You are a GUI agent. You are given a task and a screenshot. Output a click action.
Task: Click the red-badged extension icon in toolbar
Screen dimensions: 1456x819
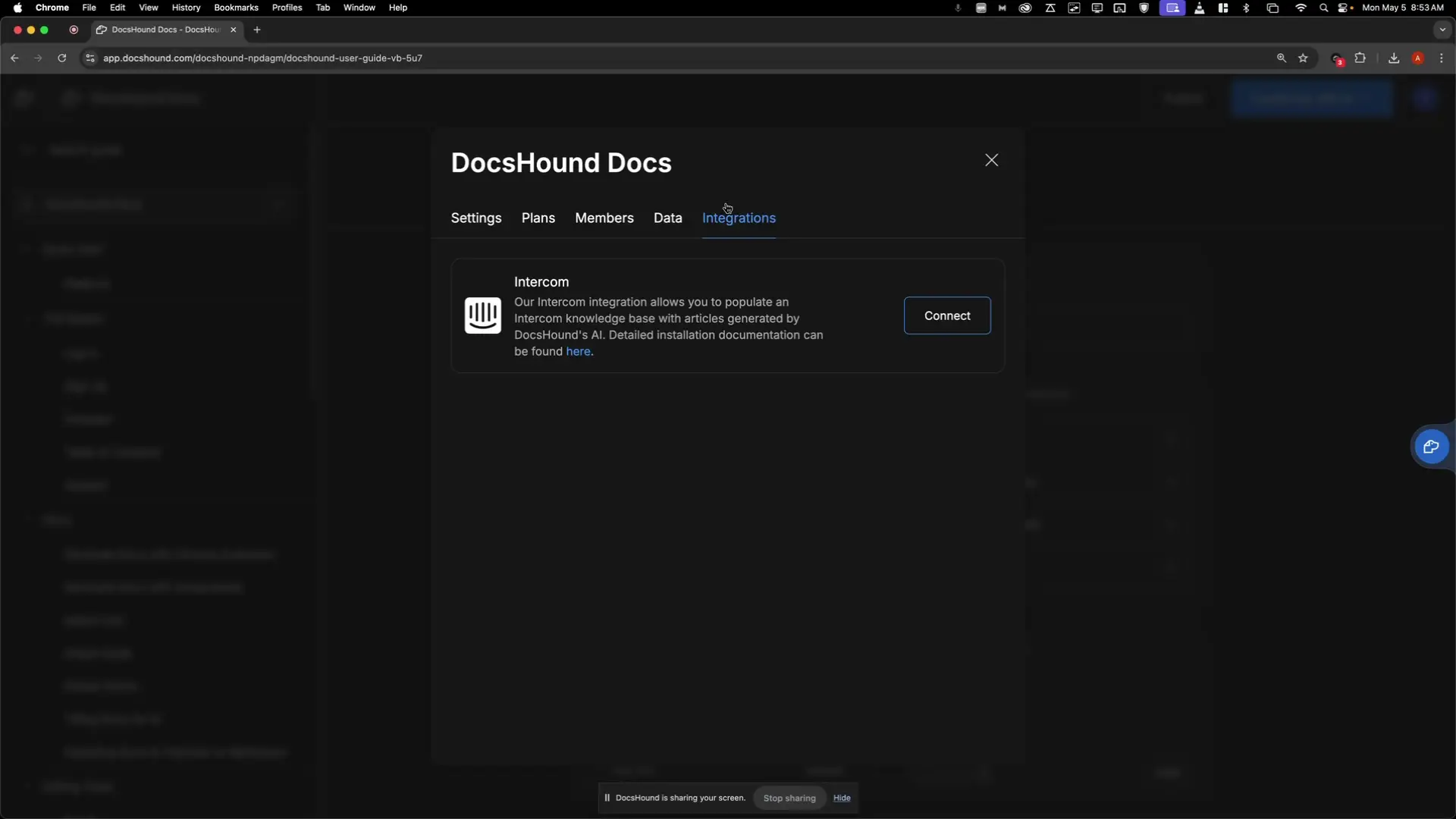[1338, 59]
